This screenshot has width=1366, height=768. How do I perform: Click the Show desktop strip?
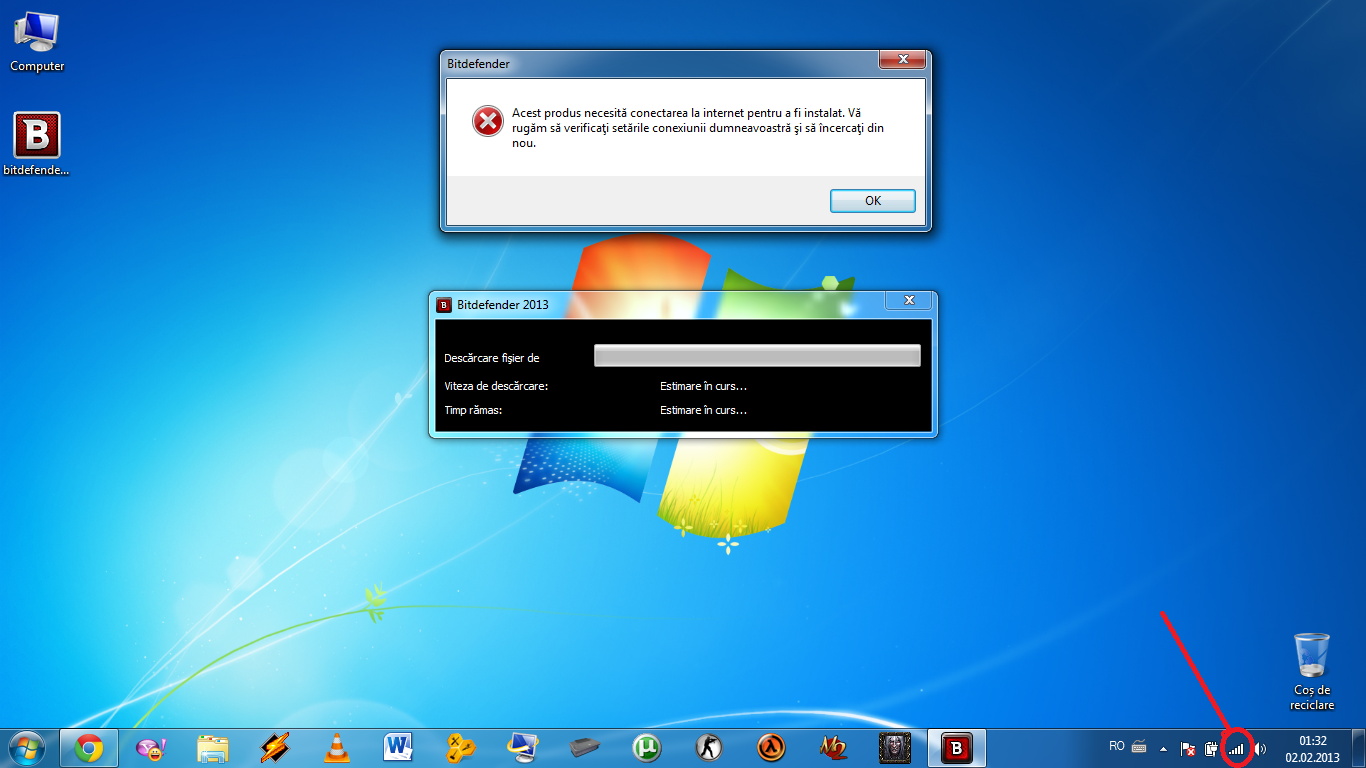point(1358,748)
